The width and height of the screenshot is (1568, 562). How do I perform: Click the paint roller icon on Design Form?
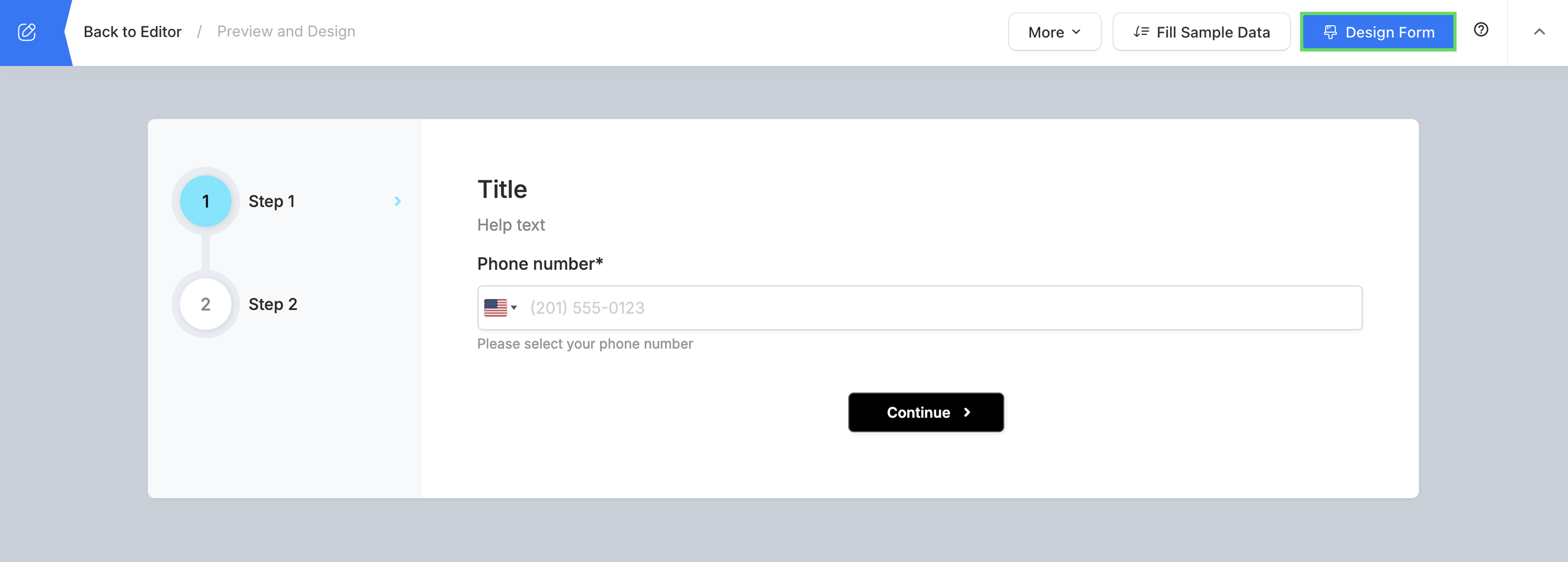(x=1330, y=32)
